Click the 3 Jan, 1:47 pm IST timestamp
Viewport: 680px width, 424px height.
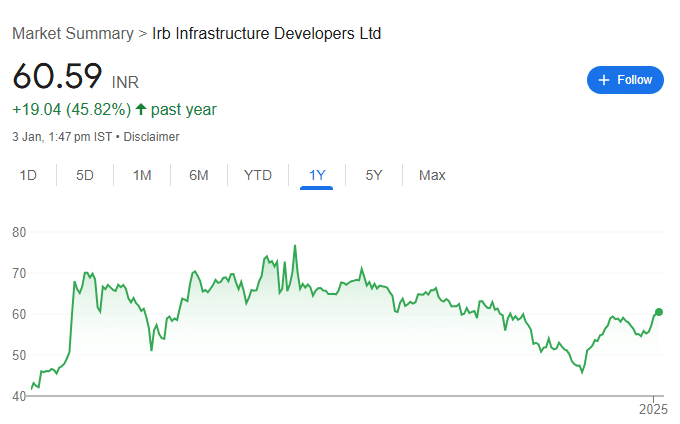point(62,137)
